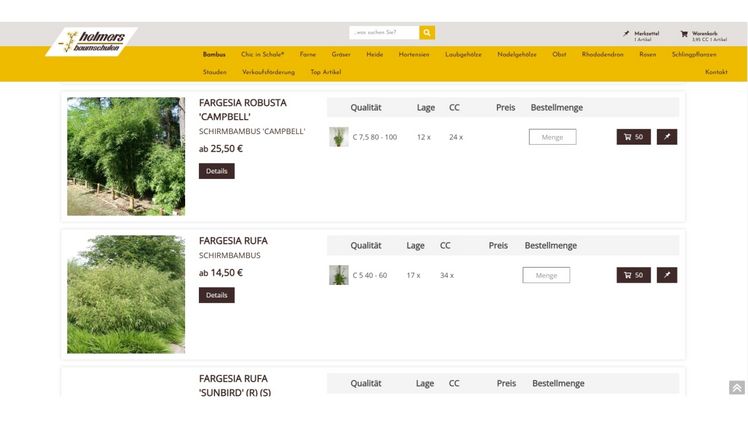Click the C 5 40-60 pot thumbnail
The width and height of the screenshot is (748, 421).
[339, 275]
